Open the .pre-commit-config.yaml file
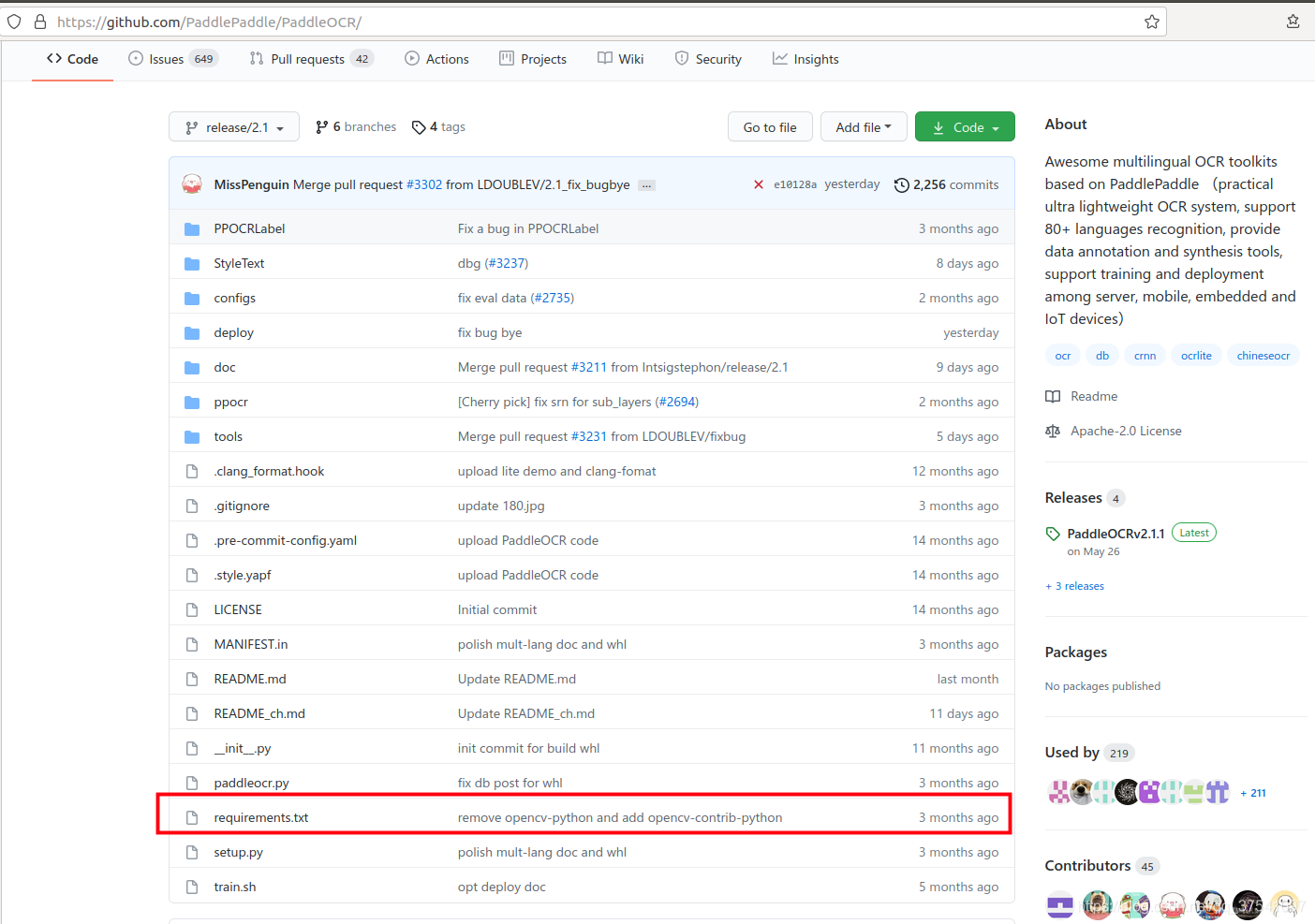Screen dimensions: 1315x924 pyautogui.click(x=285, y=540)
